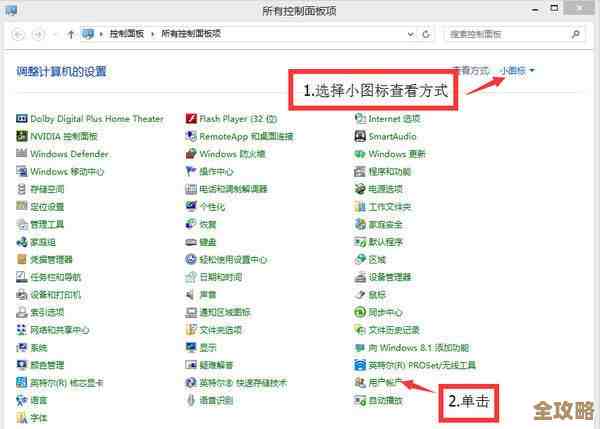Open the 键盘 icon
Screen dimensions: 600x429
[191, 242]
